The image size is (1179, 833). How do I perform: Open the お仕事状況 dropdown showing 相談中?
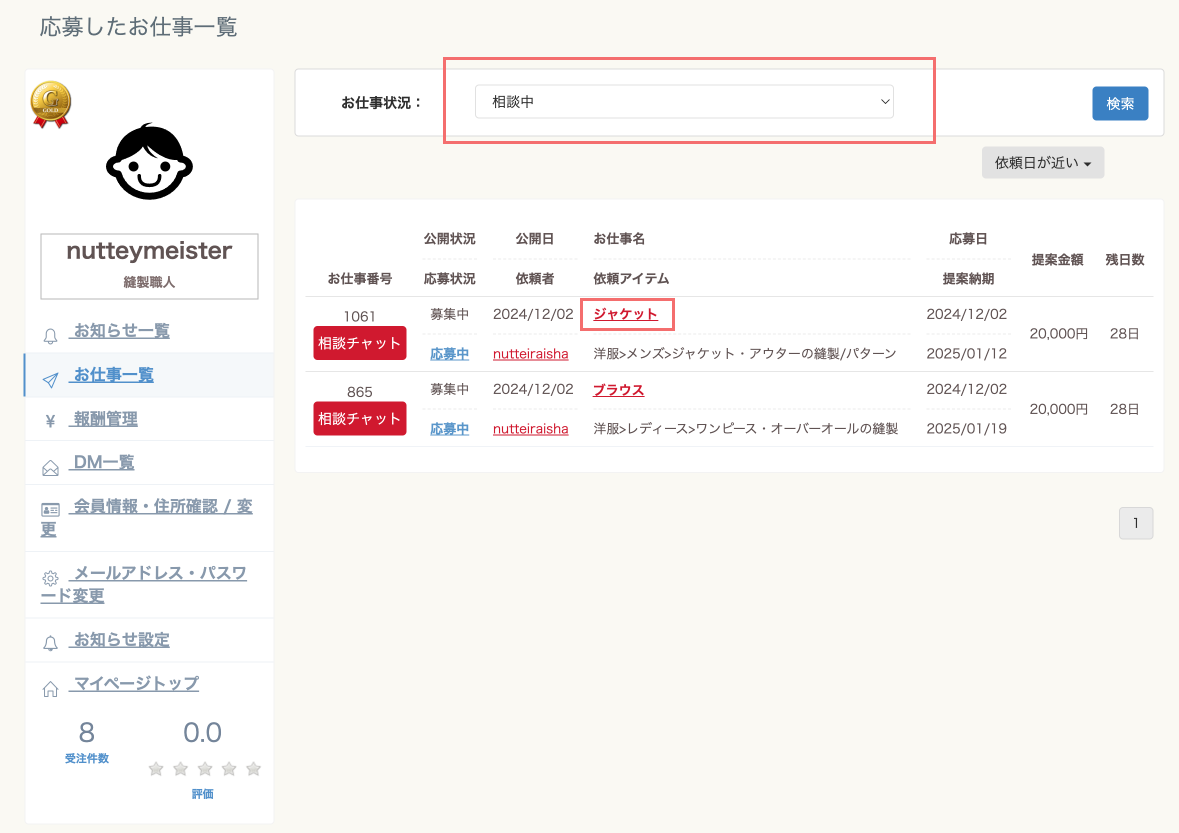point(684,101)
